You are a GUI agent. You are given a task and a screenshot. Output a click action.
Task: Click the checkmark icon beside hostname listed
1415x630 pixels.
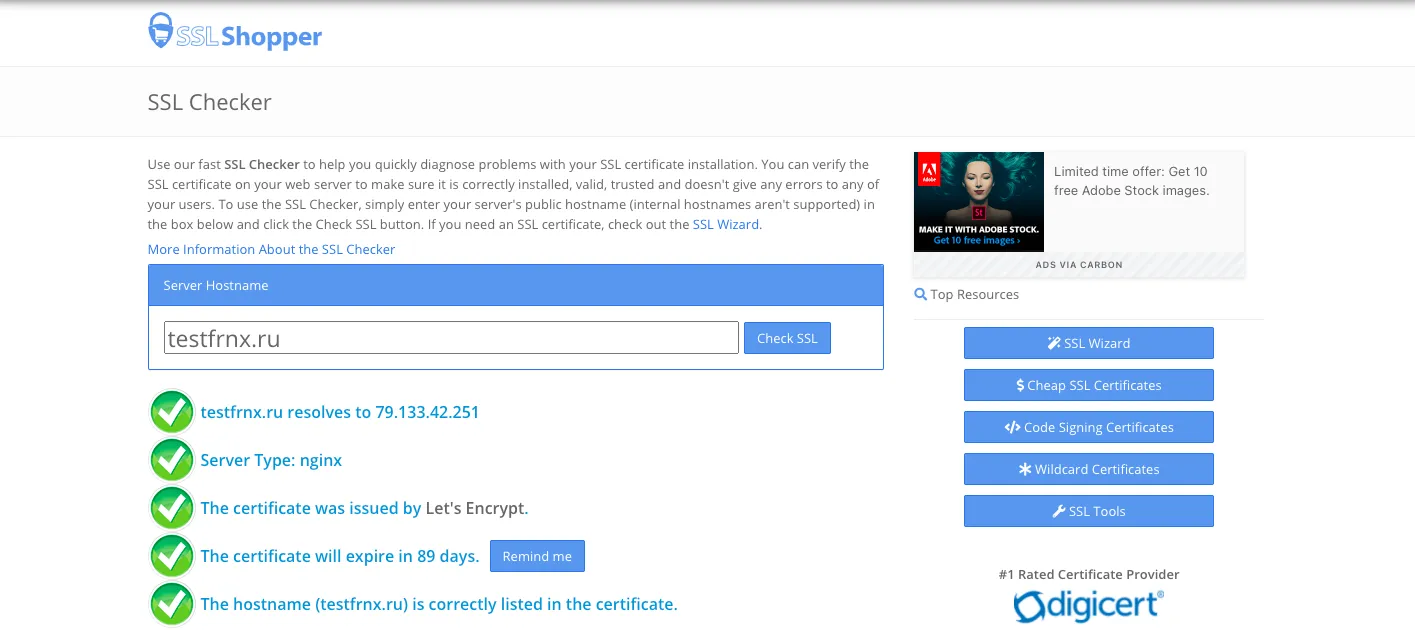(x=172, y=604)
